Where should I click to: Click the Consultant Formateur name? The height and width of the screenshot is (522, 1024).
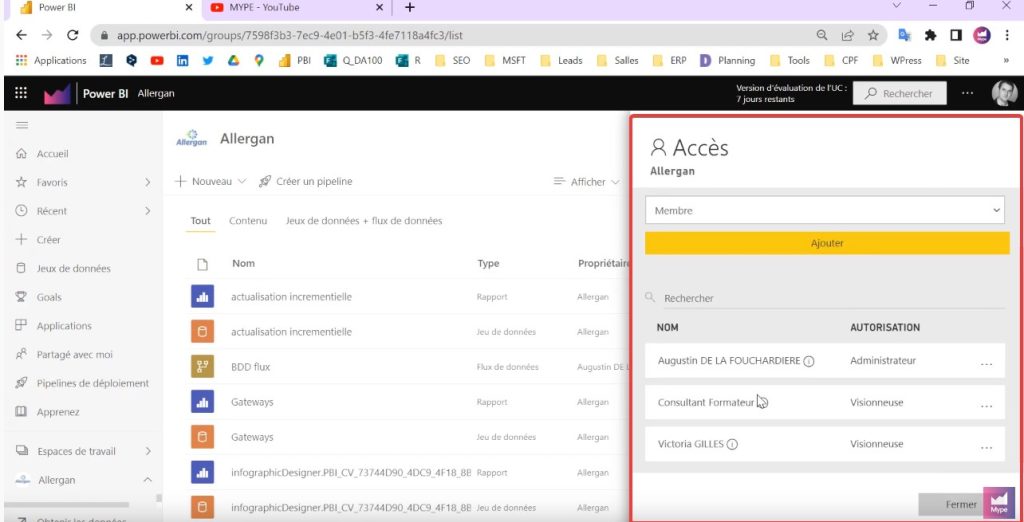tap(706, 402)
